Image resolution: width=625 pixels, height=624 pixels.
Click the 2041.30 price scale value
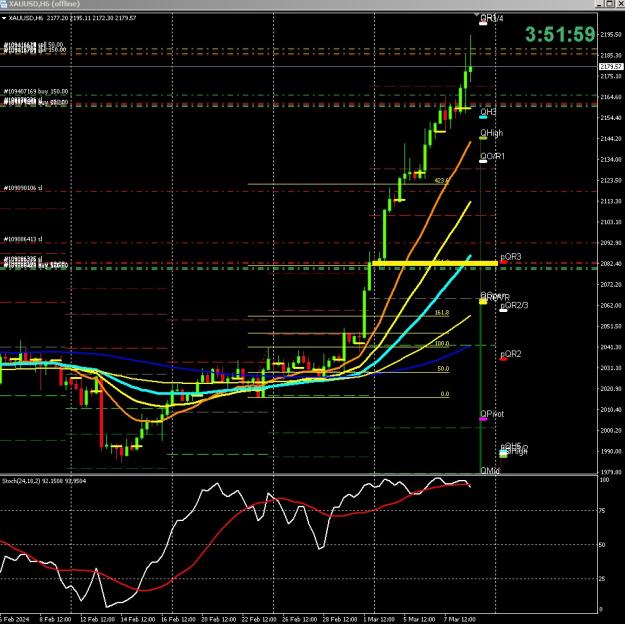[611, 347]
